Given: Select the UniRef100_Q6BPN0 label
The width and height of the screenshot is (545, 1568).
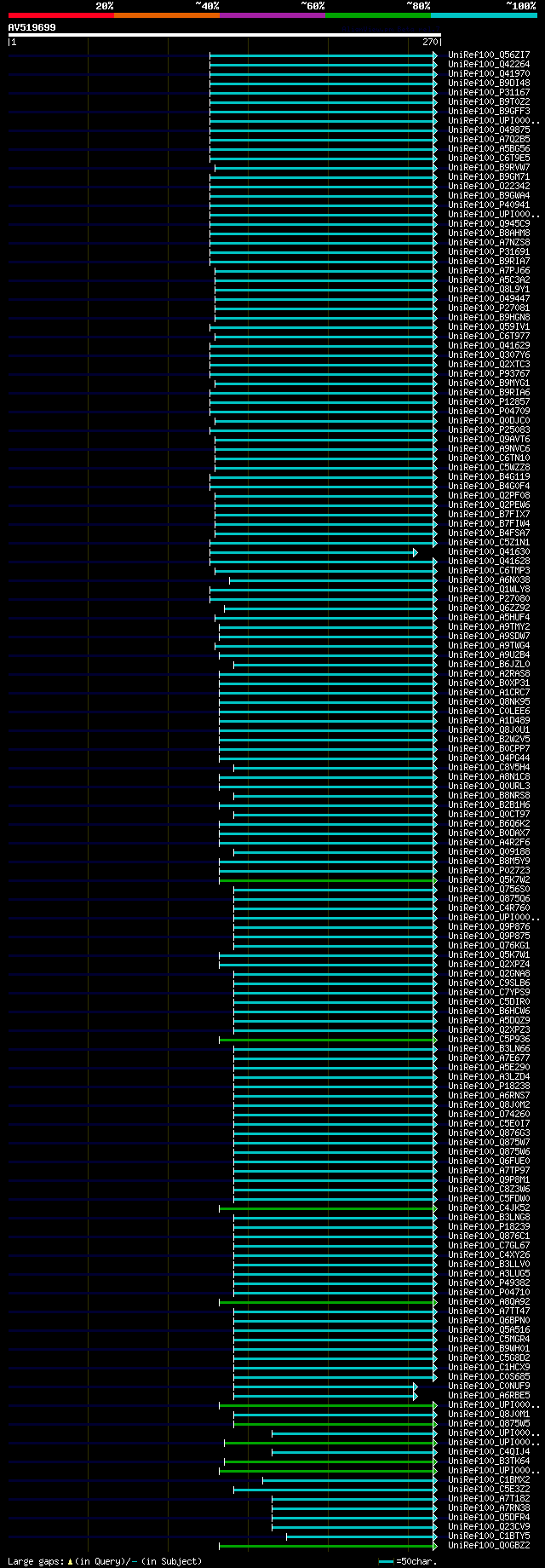Looking at the screenshot, I should tap(489, 1320).
